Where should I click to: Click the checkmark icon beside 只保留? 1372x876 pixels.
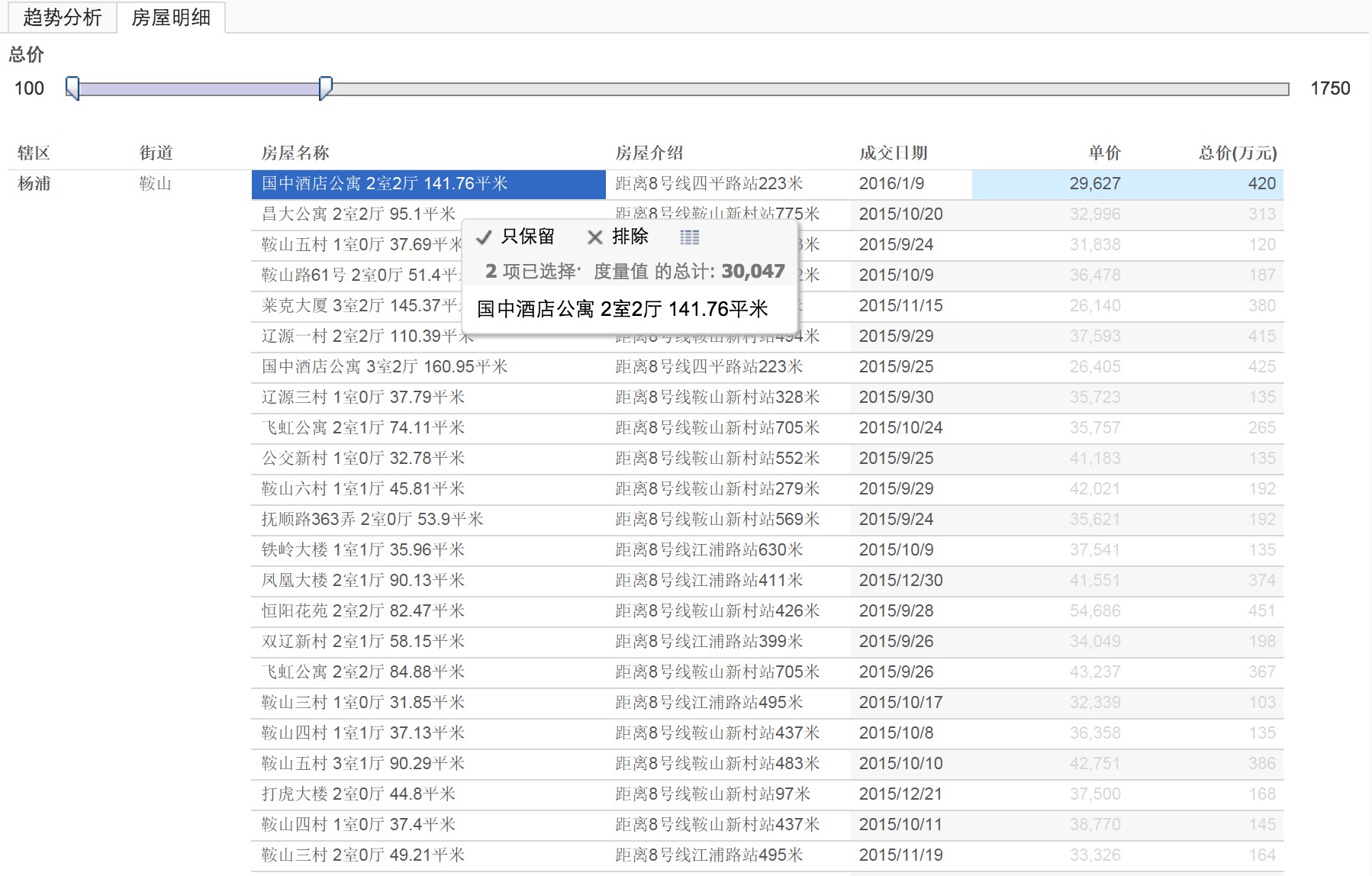483,237
